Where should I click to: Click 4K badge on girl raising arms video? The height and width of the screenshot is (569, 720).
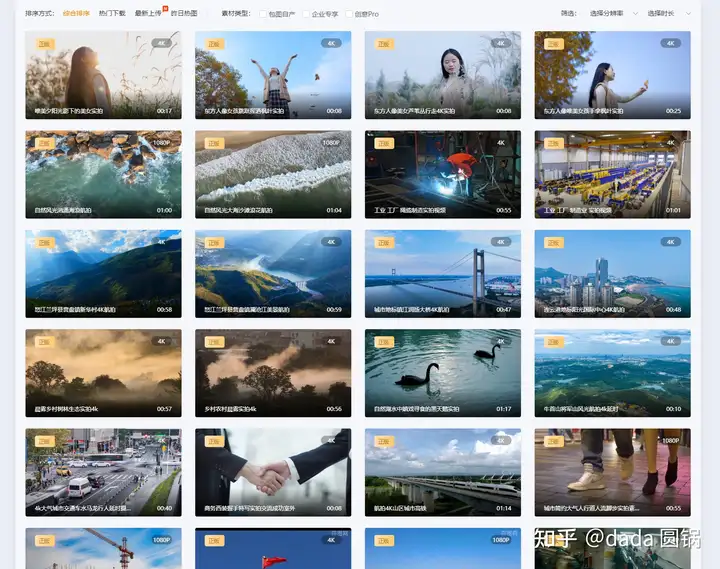[331, 43]
